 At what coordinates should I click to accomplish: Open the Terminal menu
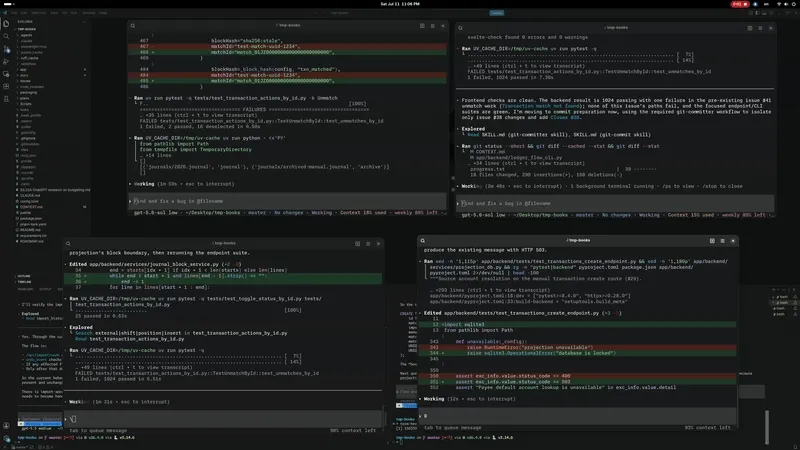pos(88,13)
